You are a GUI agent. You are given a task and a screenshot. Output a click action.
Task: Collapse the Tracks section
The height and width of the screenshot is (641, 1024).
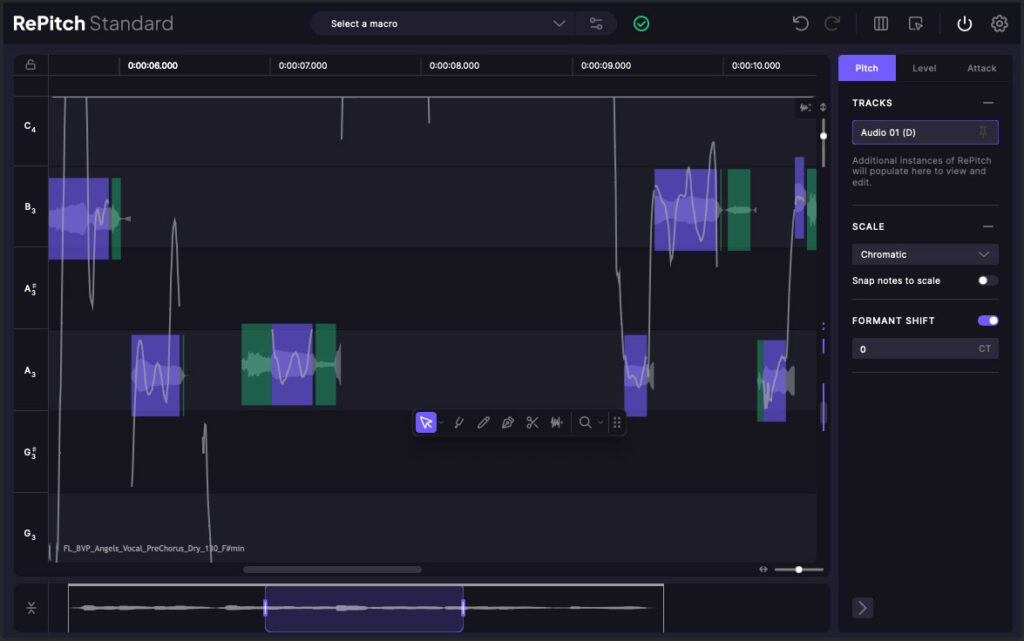click(x=988, y=103)
